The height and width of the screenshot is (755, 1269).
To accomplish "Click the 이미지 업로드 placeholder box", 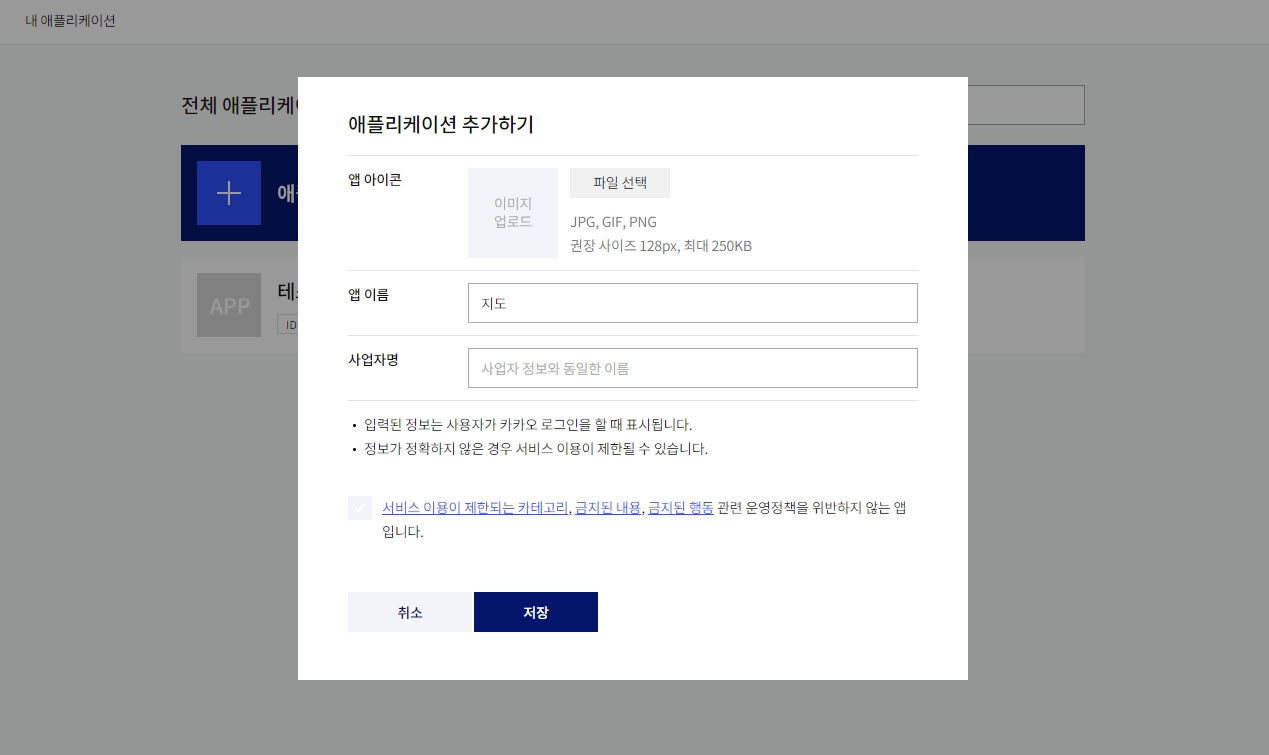I will tap(513, 213).
